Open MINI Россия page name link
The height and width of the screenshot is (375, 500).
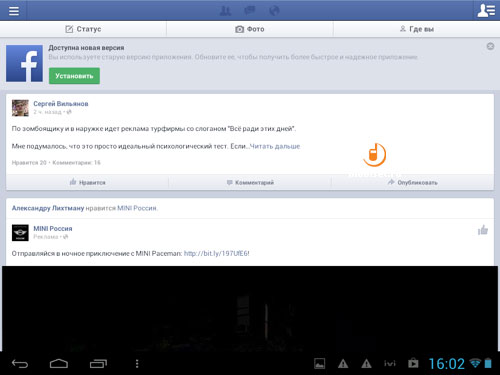53,228
